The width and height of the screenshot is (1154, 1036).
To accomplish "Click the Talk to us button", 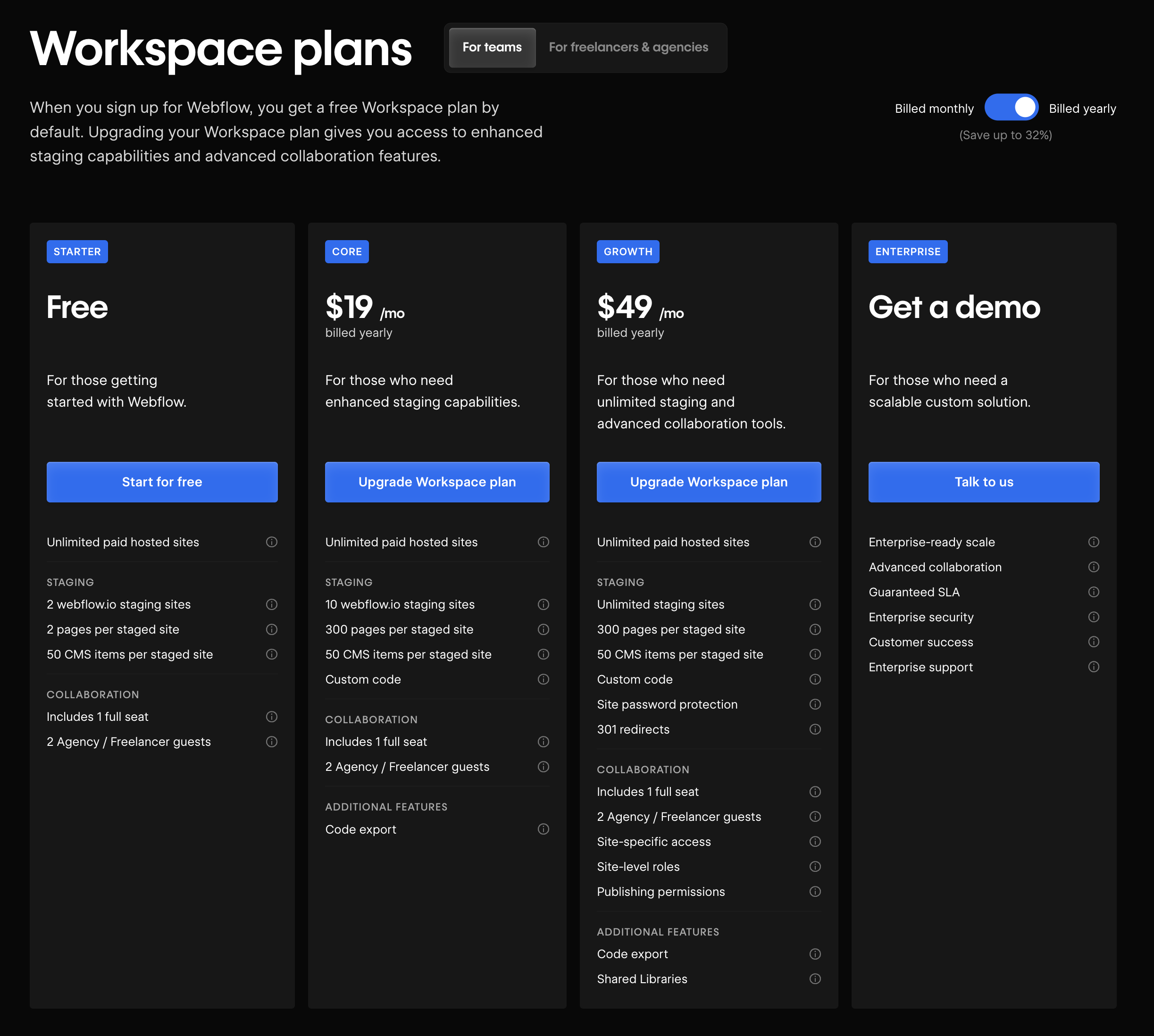I will click(984, 482).
